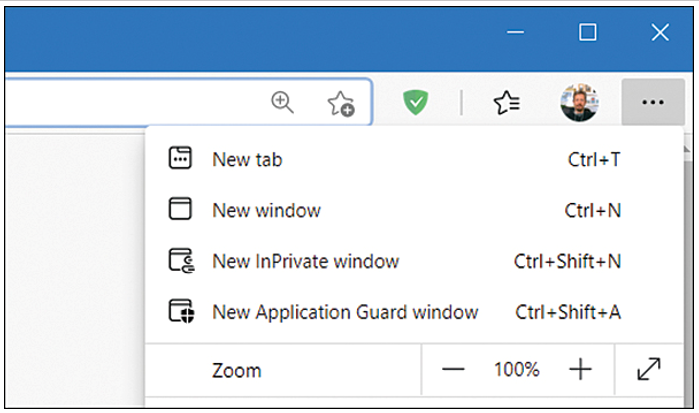Click the user profile picture

tap(579, 103)
